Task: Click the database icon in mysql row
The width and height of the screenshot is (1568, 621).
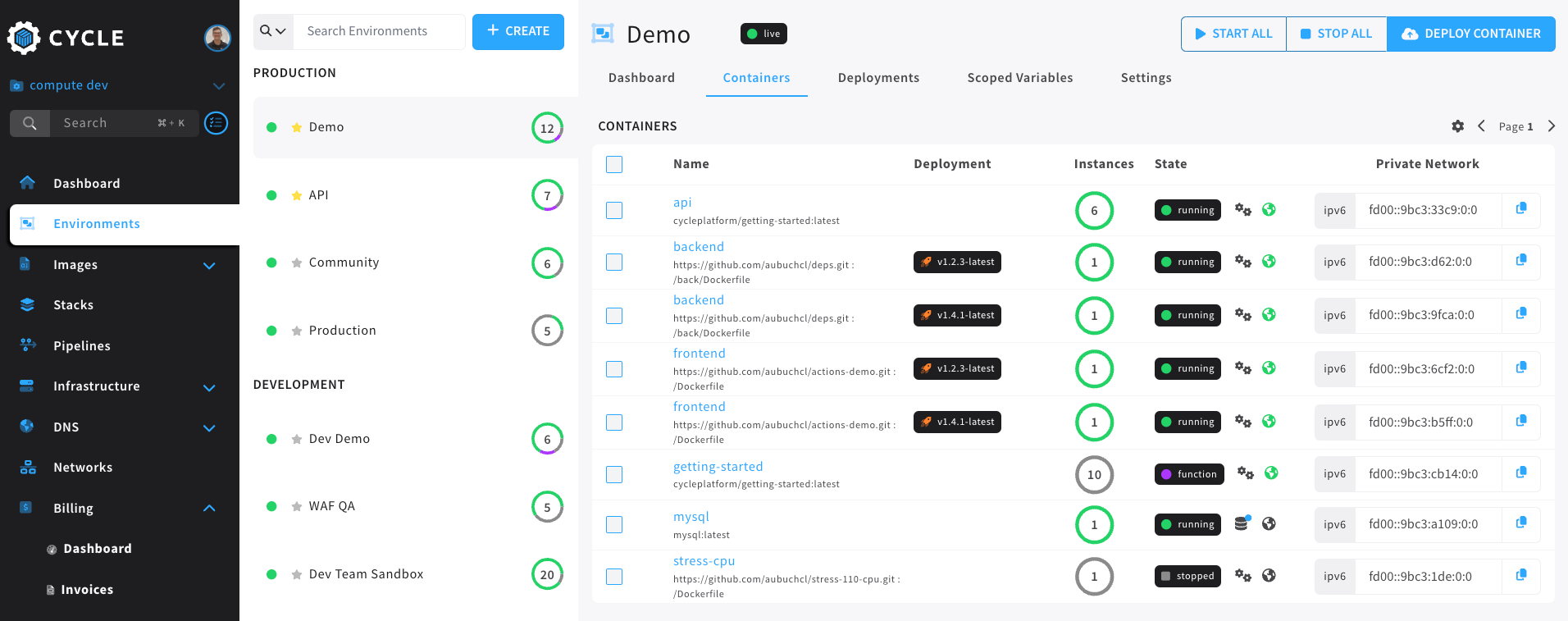Action: tap(1242, 523)
